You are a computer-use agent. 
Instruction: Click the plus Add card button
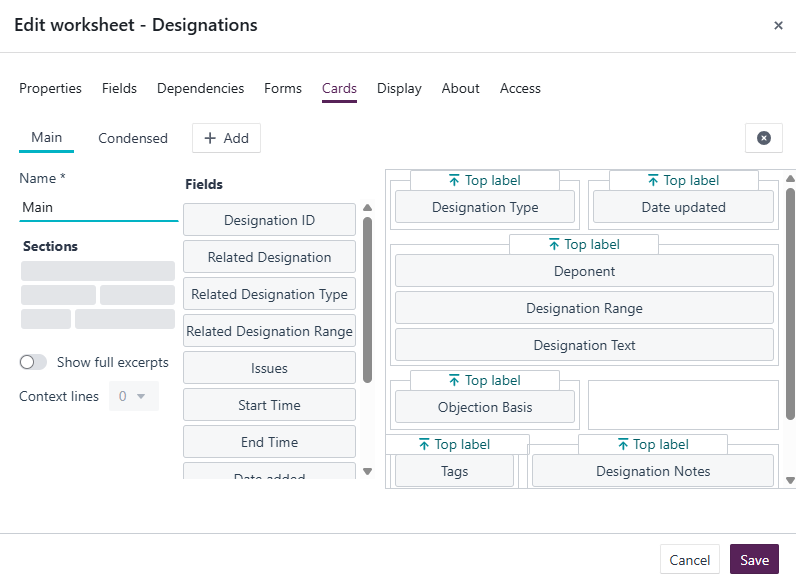[226, 138]
